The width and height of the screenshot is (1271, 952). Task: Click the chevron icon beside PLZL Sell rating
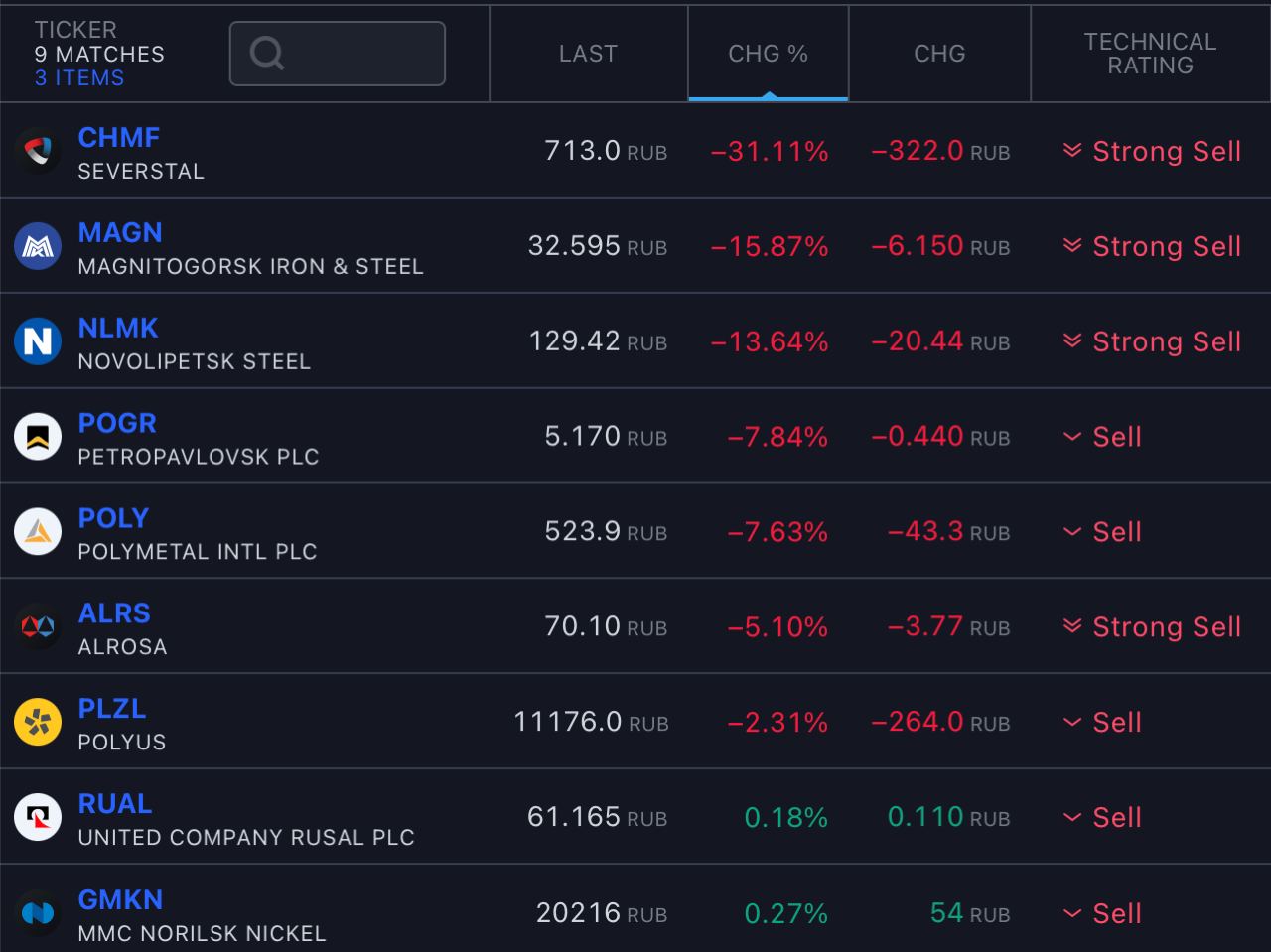click(x=1072, y=723)
